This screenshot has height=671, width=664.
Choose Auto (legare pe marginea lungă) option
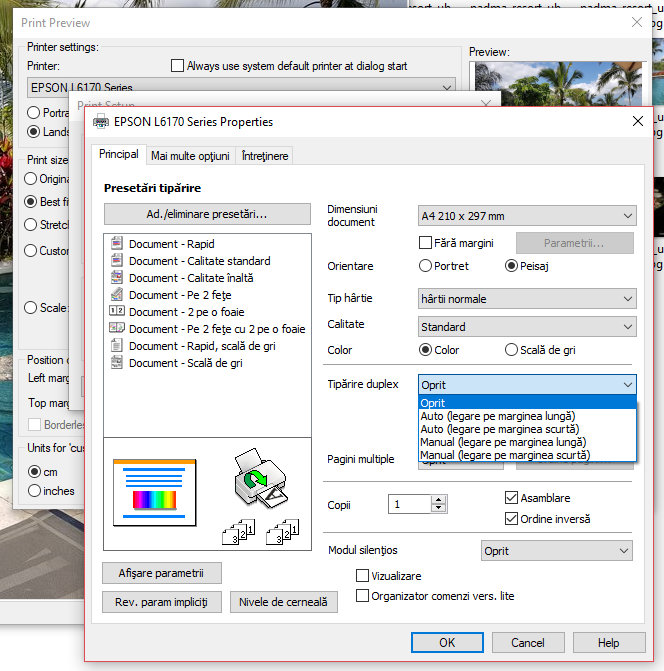click(498, 416)
